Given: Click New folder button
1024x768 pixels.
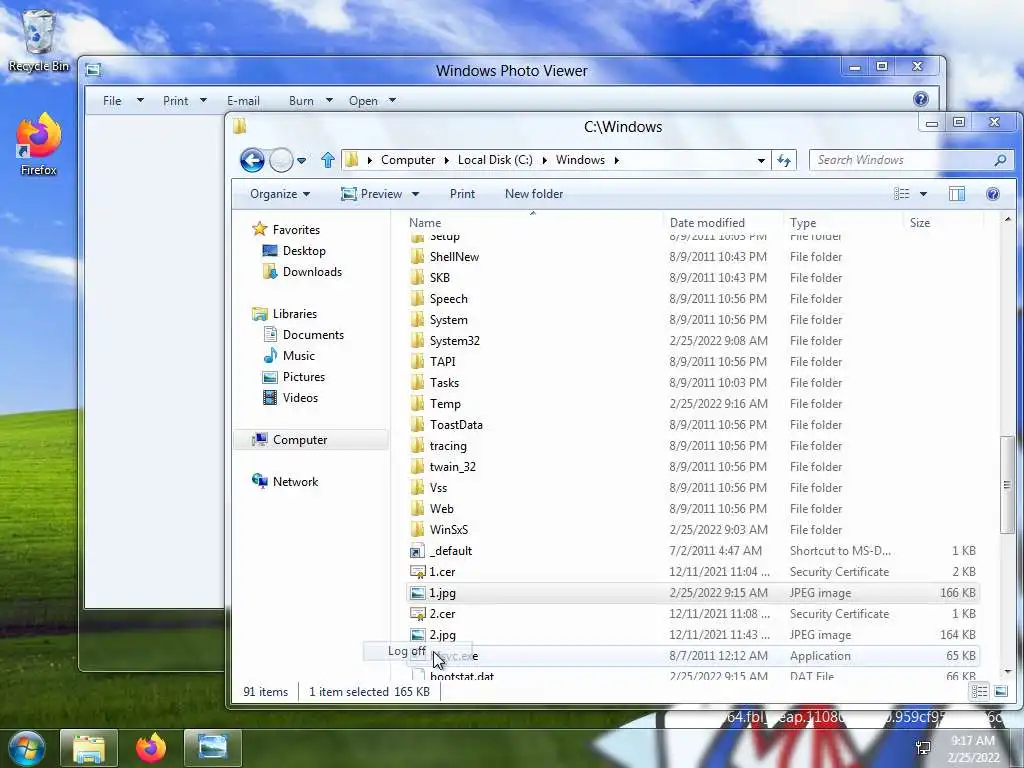Looking at the screenshot, I should [534, 194].
